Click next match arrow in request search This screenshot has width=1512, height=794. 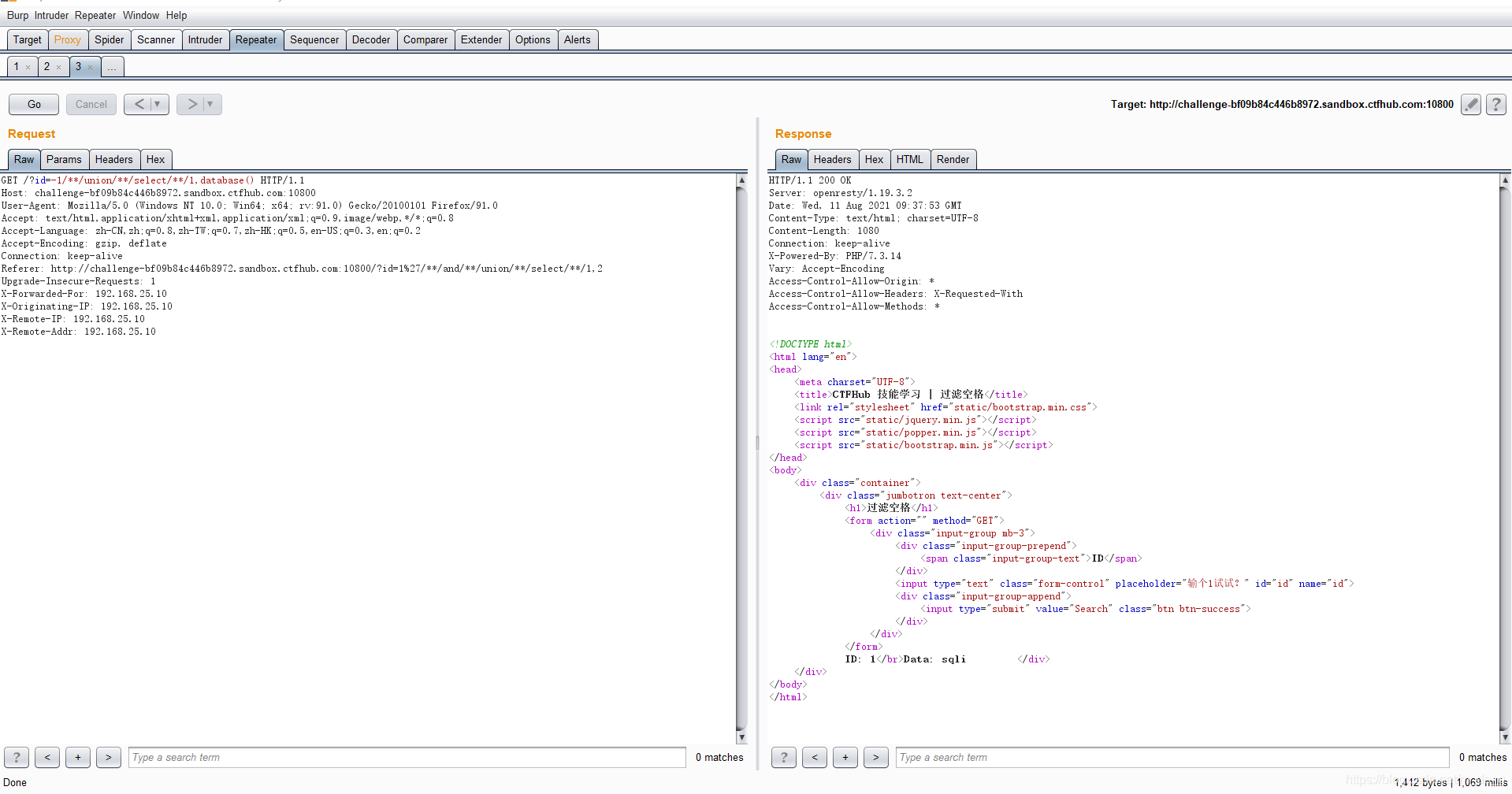point(109,757)
